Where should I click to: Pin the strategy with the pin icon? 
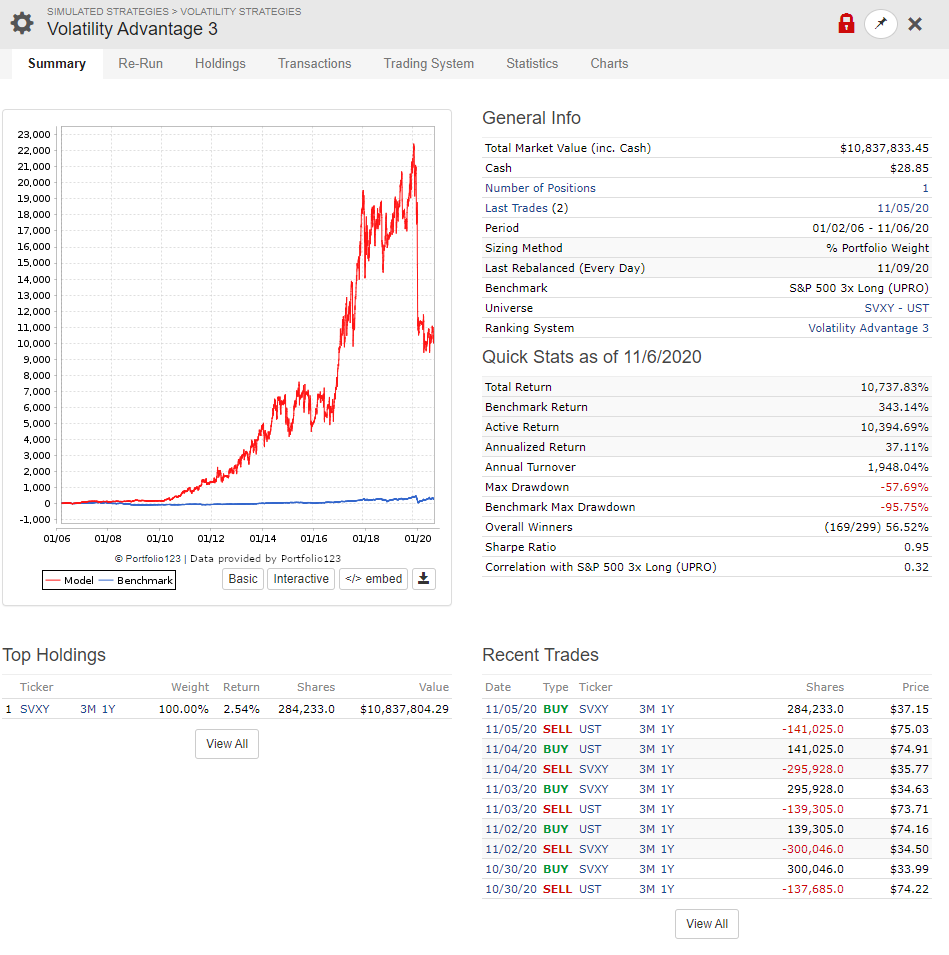tap(880, 24)
